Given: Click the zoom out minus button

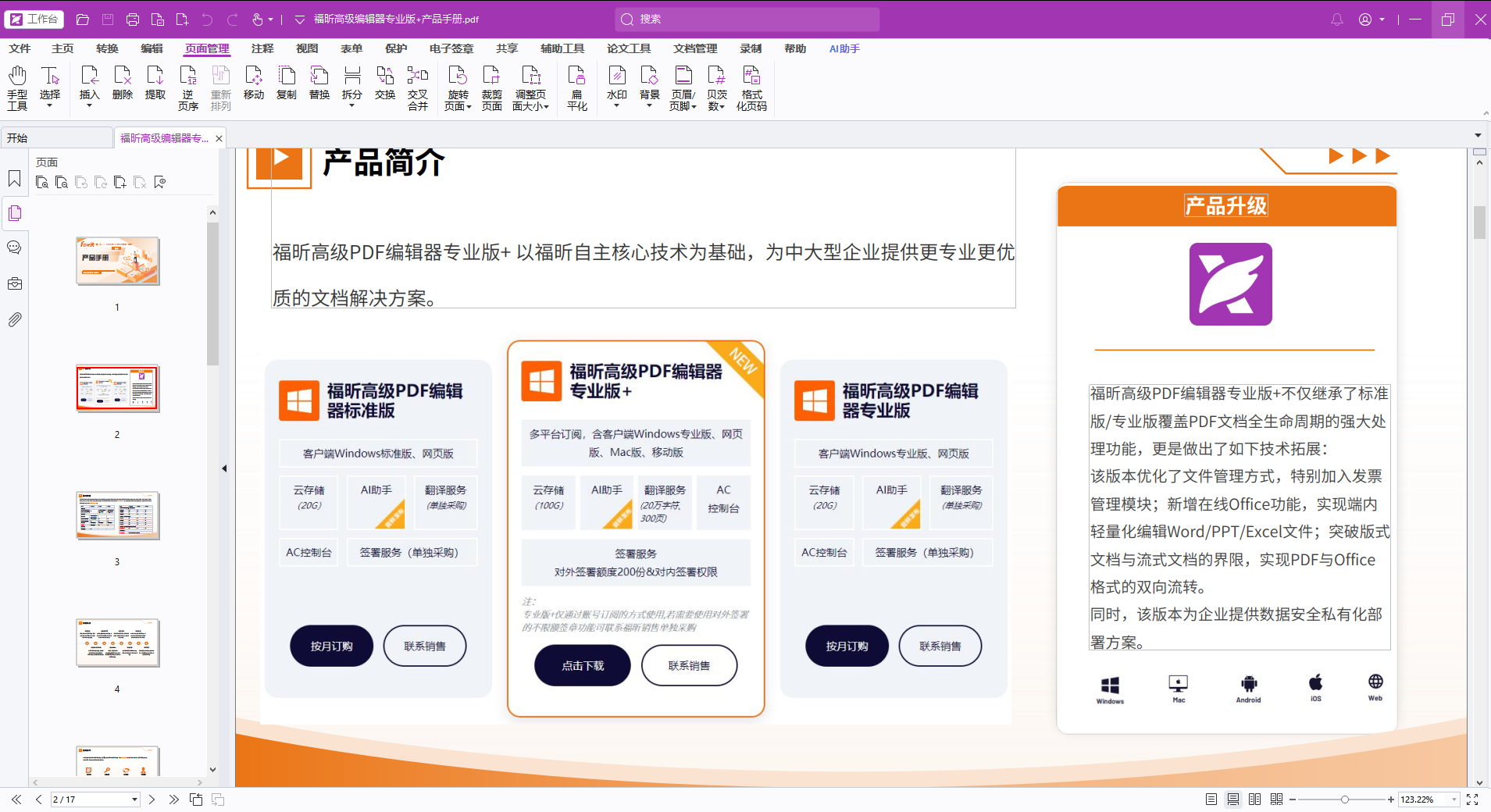Looking at the screenshot, I should click(x=1293, y=800).
